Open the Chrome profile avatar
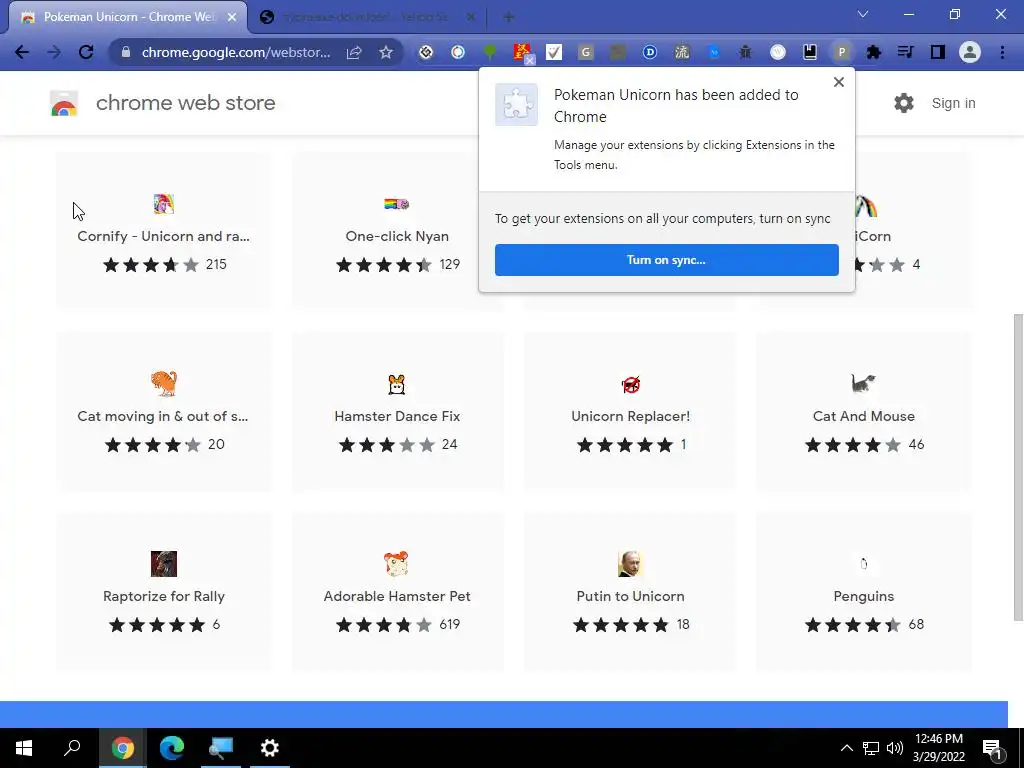Image resolution: width=1024 pixels, height=768 pixels. tap(970, 52)
